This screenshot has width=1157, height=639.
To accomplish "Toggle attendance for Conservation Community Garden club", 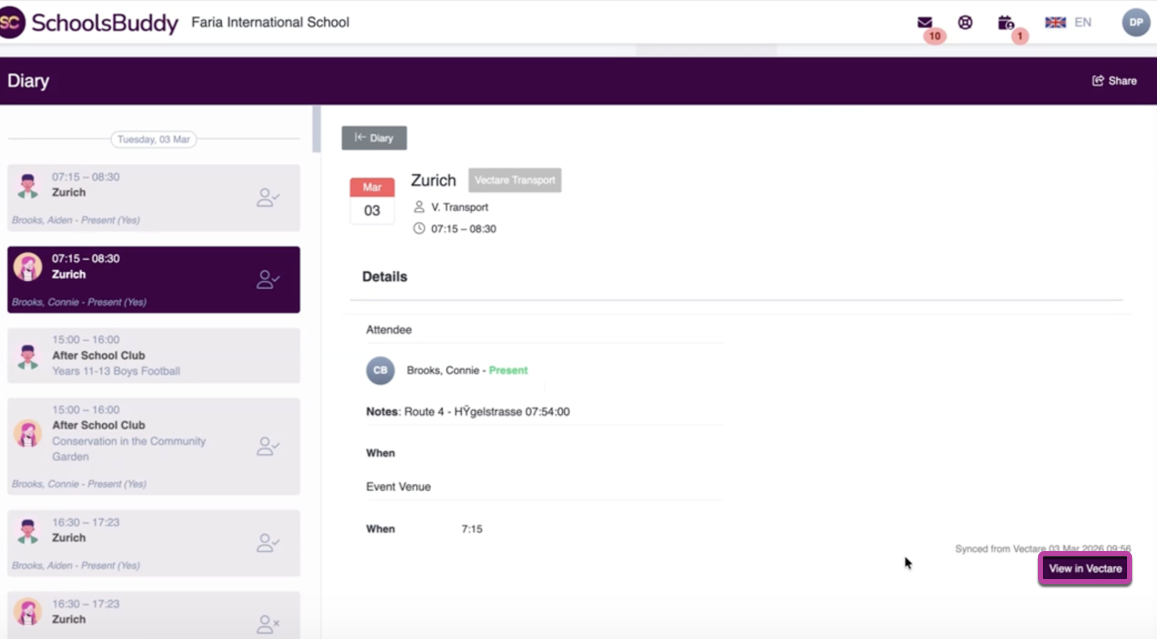I will tap(267, 446).
